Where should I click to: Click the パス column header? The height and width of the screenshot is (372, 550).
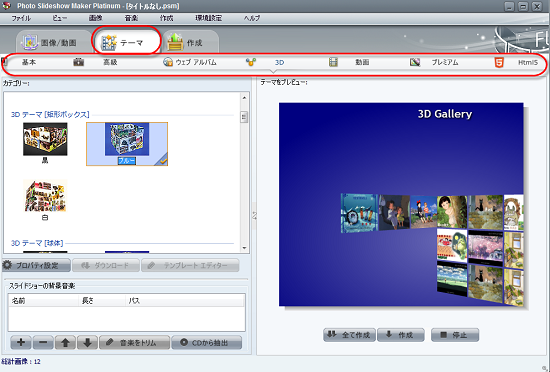tap(185, 300)
